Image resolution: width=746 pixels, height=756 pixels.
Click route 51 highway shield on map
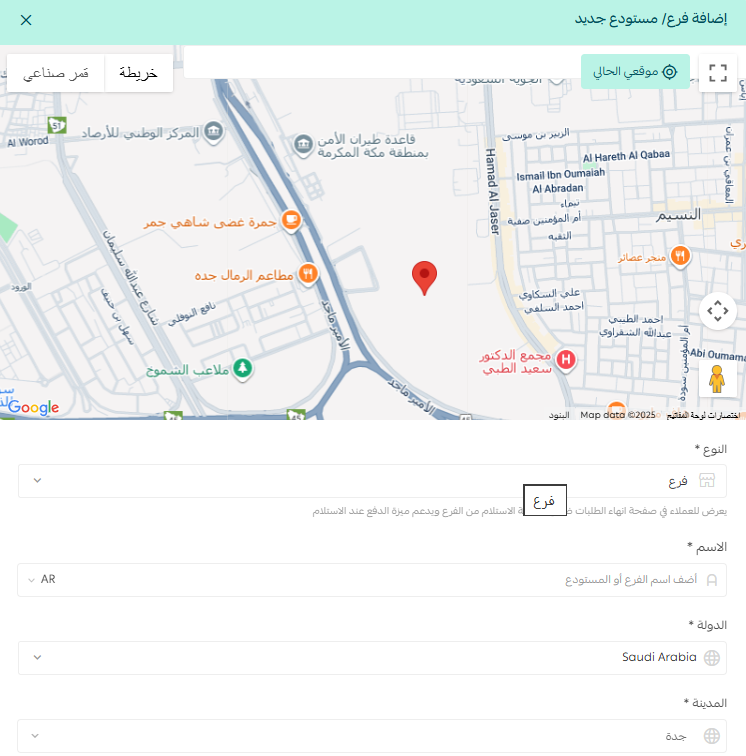click(57, 126)
